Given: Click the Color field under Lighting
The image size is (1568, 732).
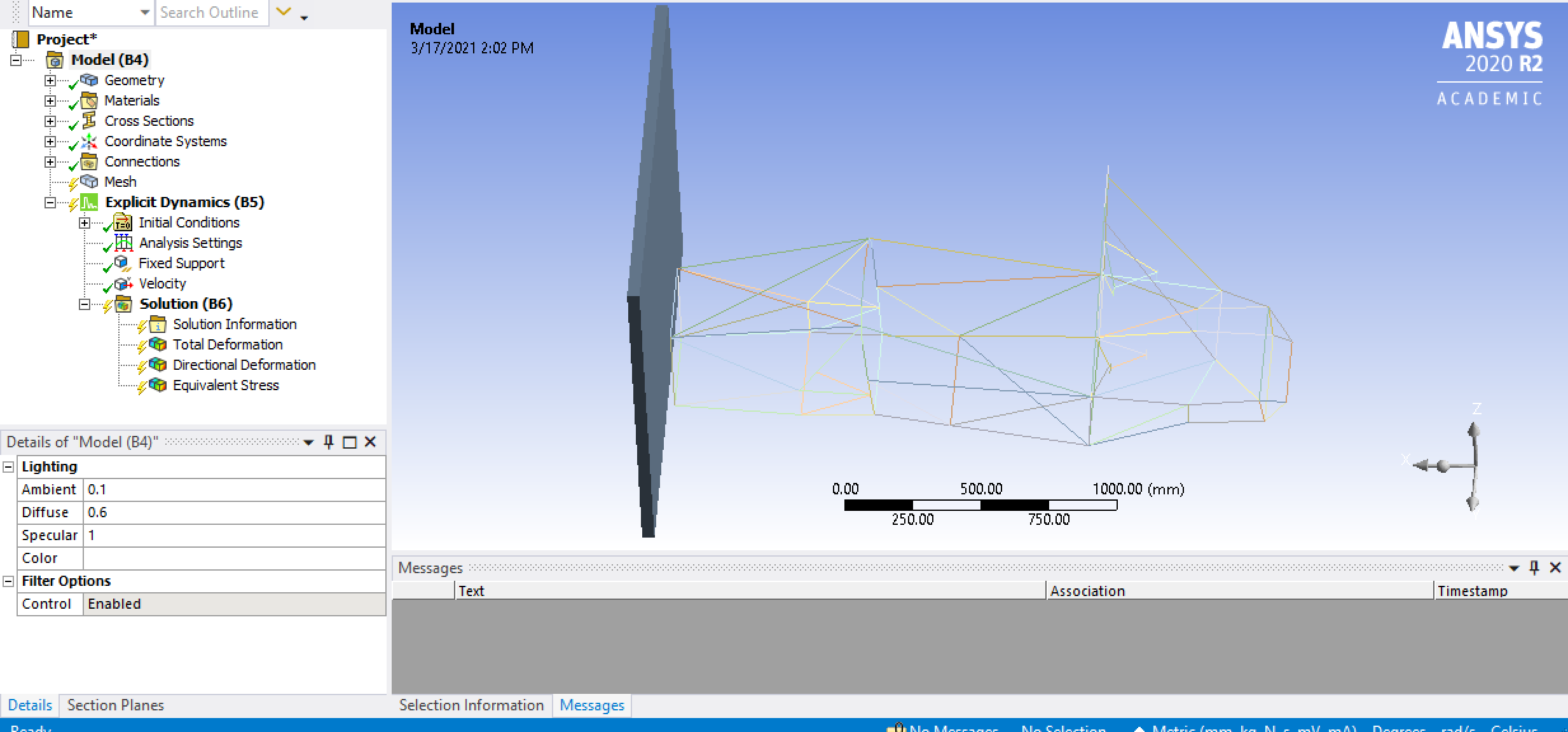Looking at the screenshot, I should coord(233,558).
